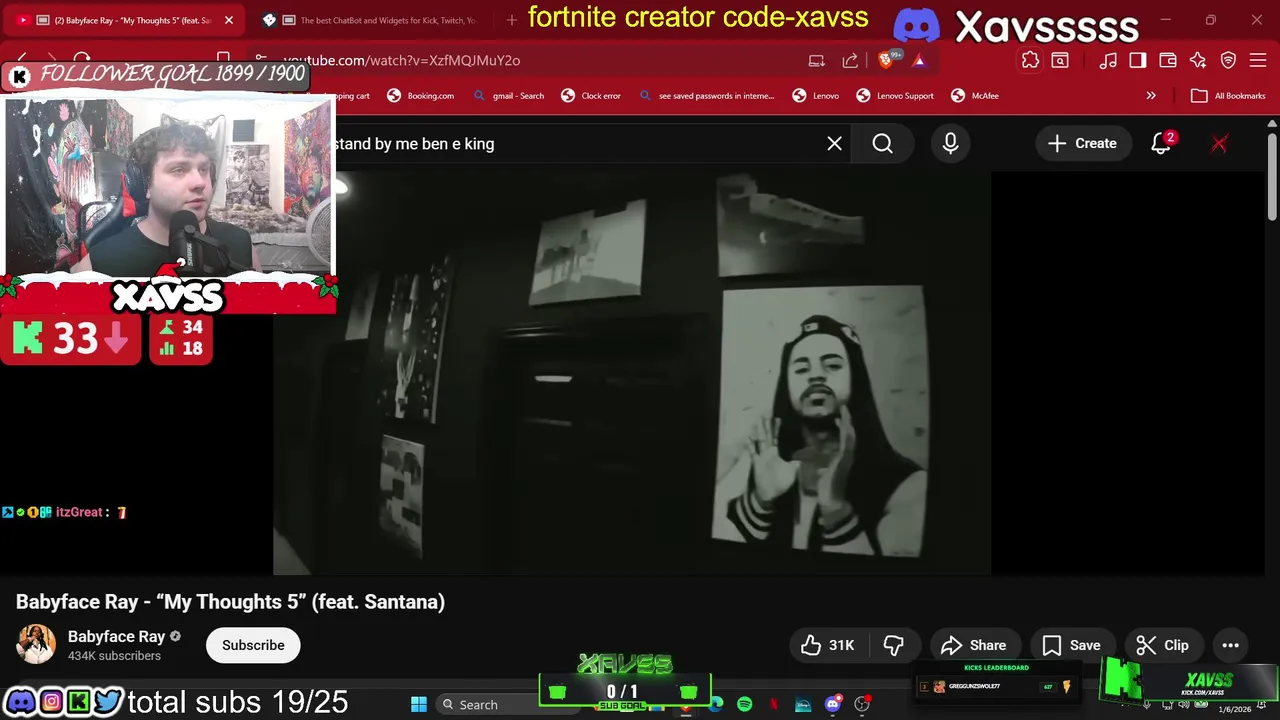Viewport: 1280px width, 720px height.
Task: Open Brave Shields lion icon
Action: coord(886,60)
